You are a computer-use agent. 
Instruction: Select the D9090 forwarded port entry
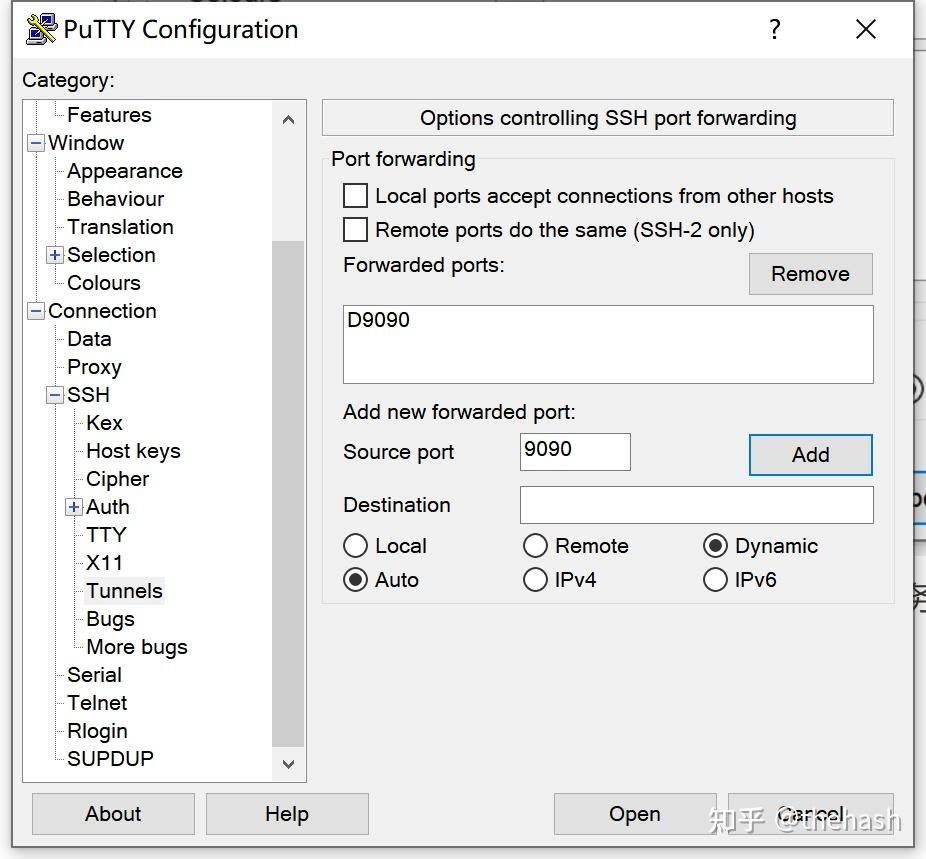(x=378, y=320)
